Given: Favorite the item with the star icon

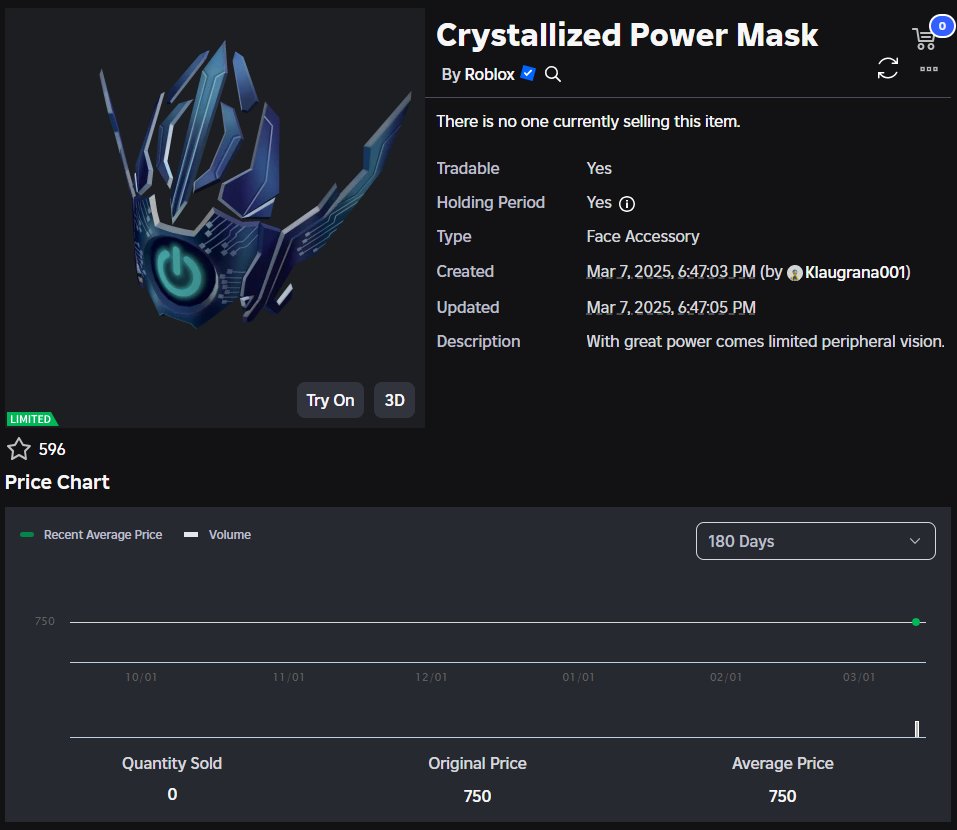Looking at the screenshot, I should 19,449.
